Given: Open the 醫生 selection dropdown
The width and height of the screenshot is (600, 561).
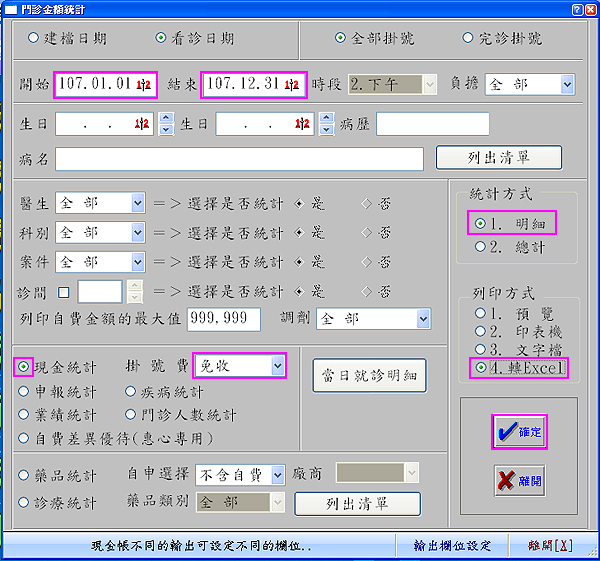Looking at the screenshot, I should click(x=138, y=203).
